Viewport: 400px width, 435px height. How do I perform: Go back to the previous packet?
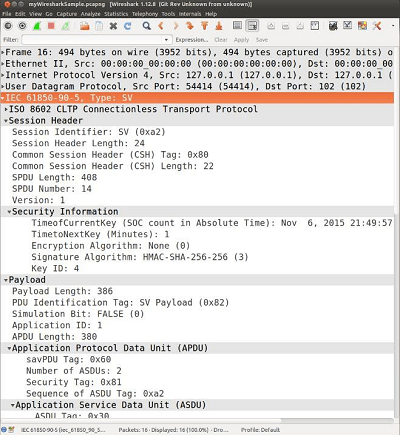coord(161,26)
